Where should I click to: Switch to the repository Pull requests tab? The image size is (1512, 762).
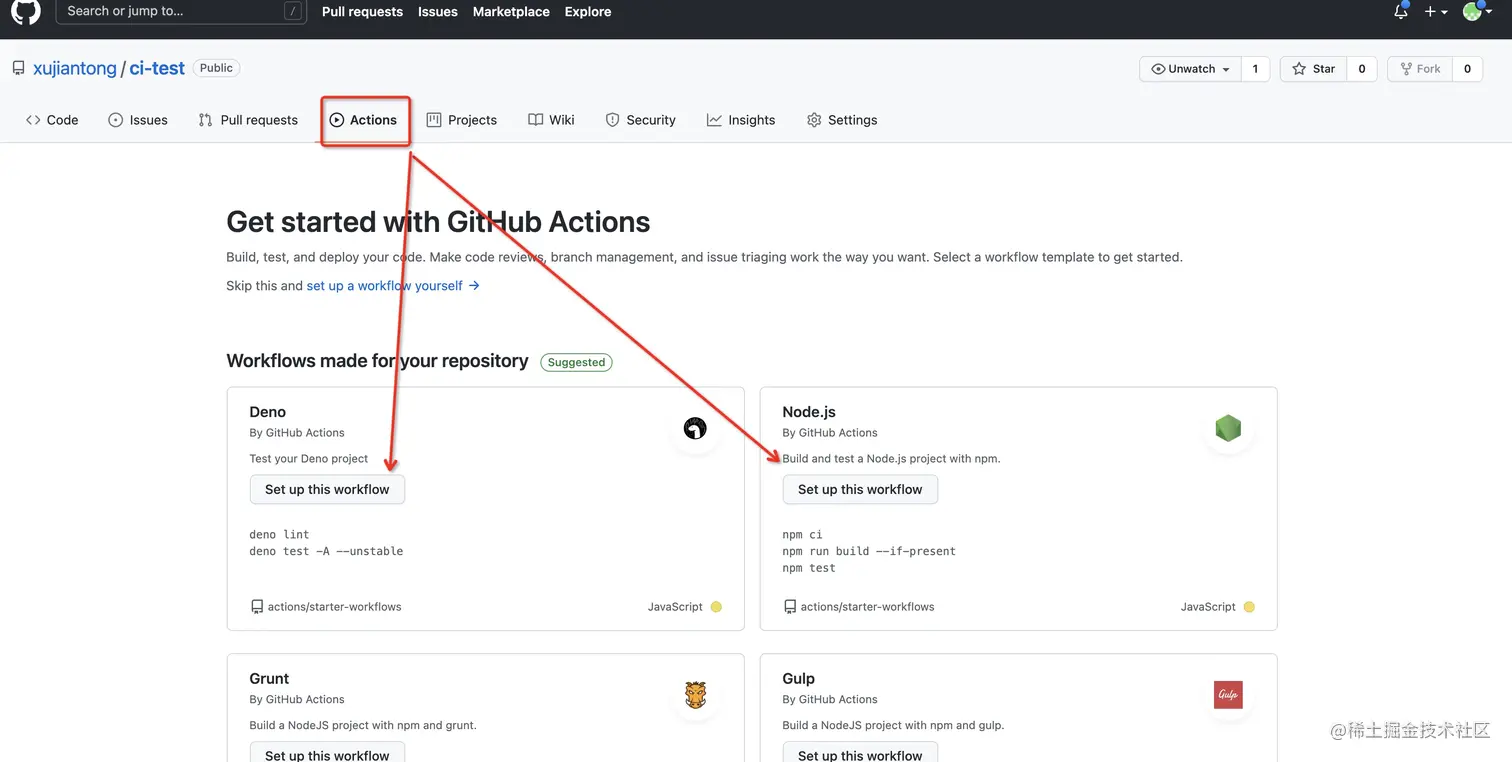click(248, 120)
